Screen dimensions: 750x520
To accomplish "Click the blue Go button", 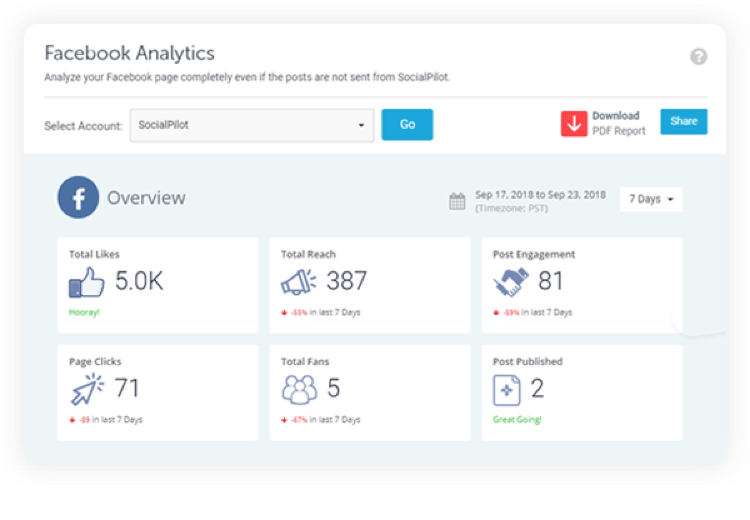I will coord(407,124).
